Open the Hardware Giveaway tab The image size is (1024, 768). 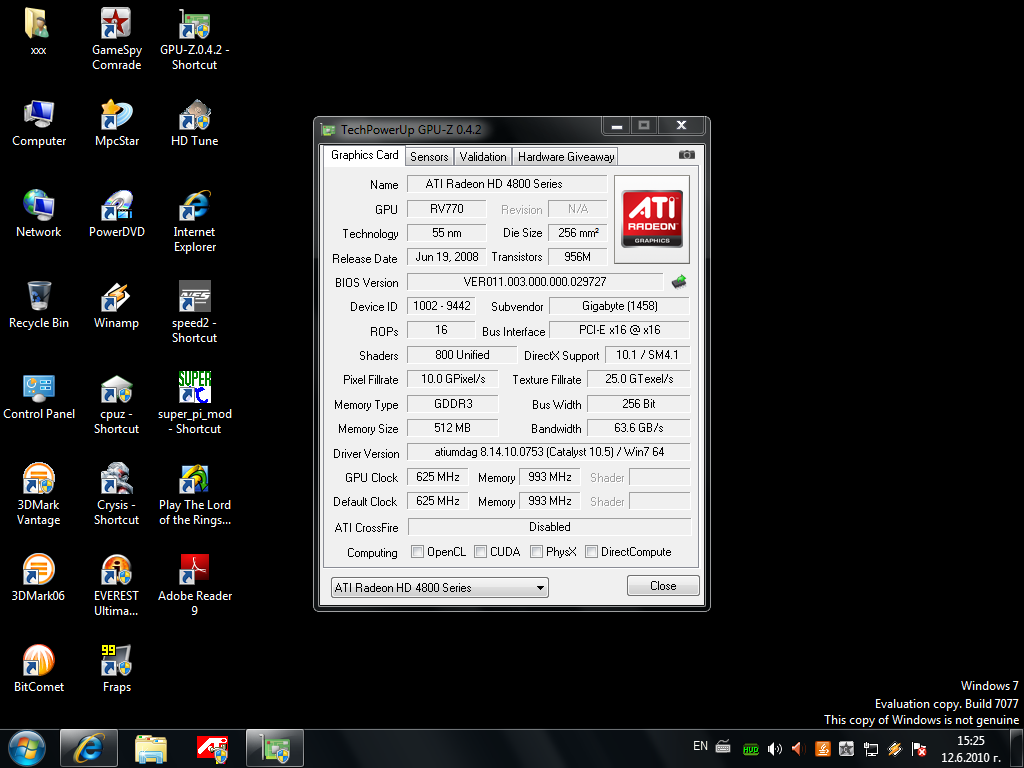point(566,157)
